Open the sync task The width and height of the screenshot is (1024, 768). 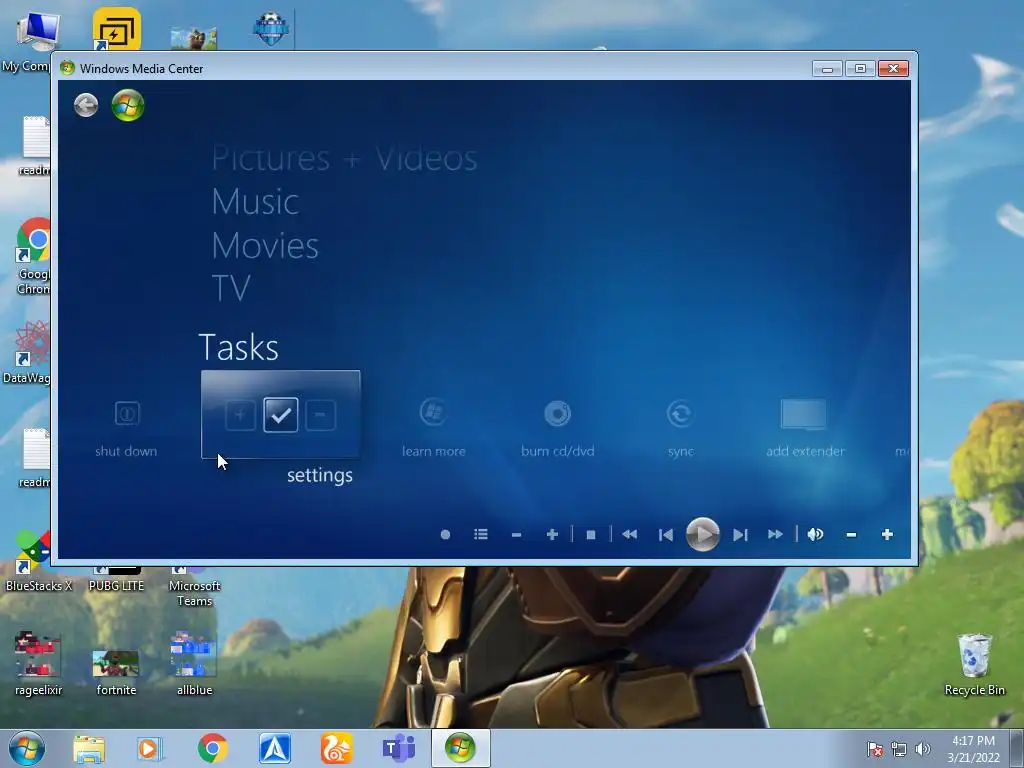click(680, 428)
